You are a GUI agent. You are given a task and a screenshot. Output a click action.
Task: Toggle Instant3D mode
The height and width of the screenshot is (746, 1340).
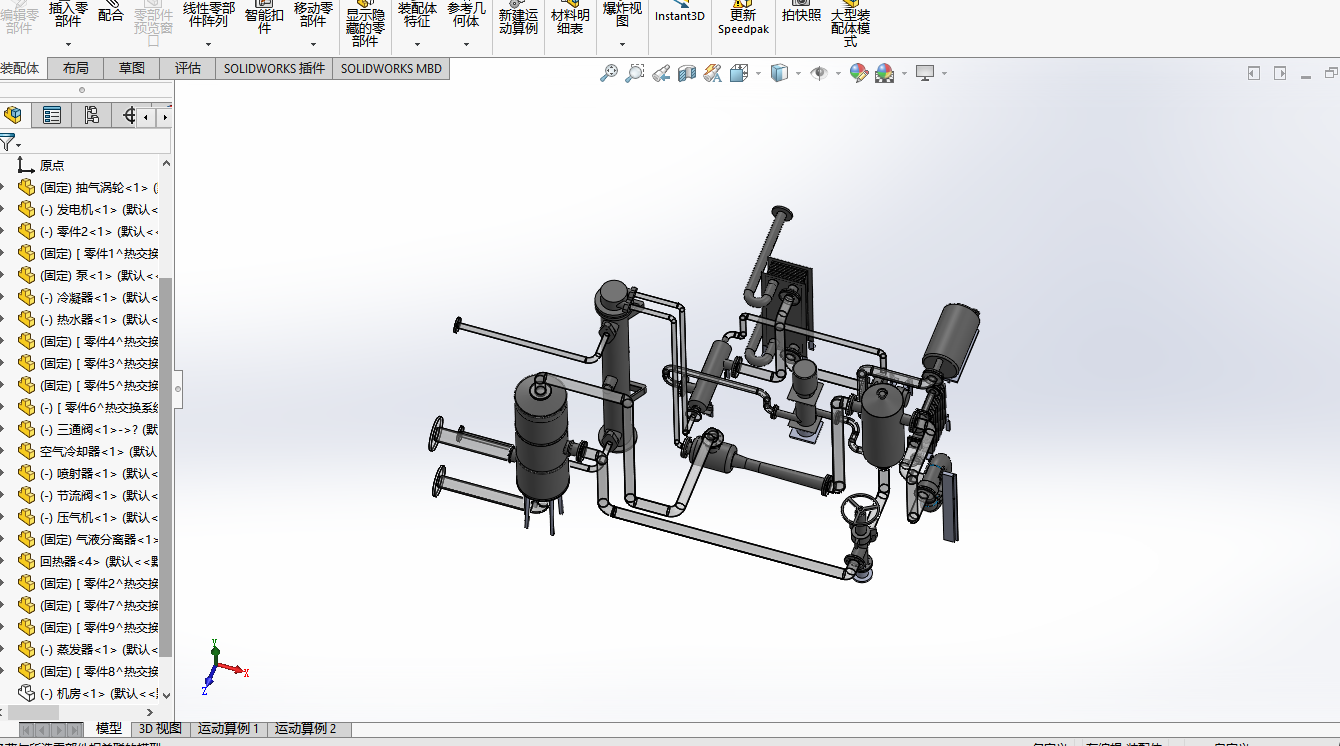(680, 15)
